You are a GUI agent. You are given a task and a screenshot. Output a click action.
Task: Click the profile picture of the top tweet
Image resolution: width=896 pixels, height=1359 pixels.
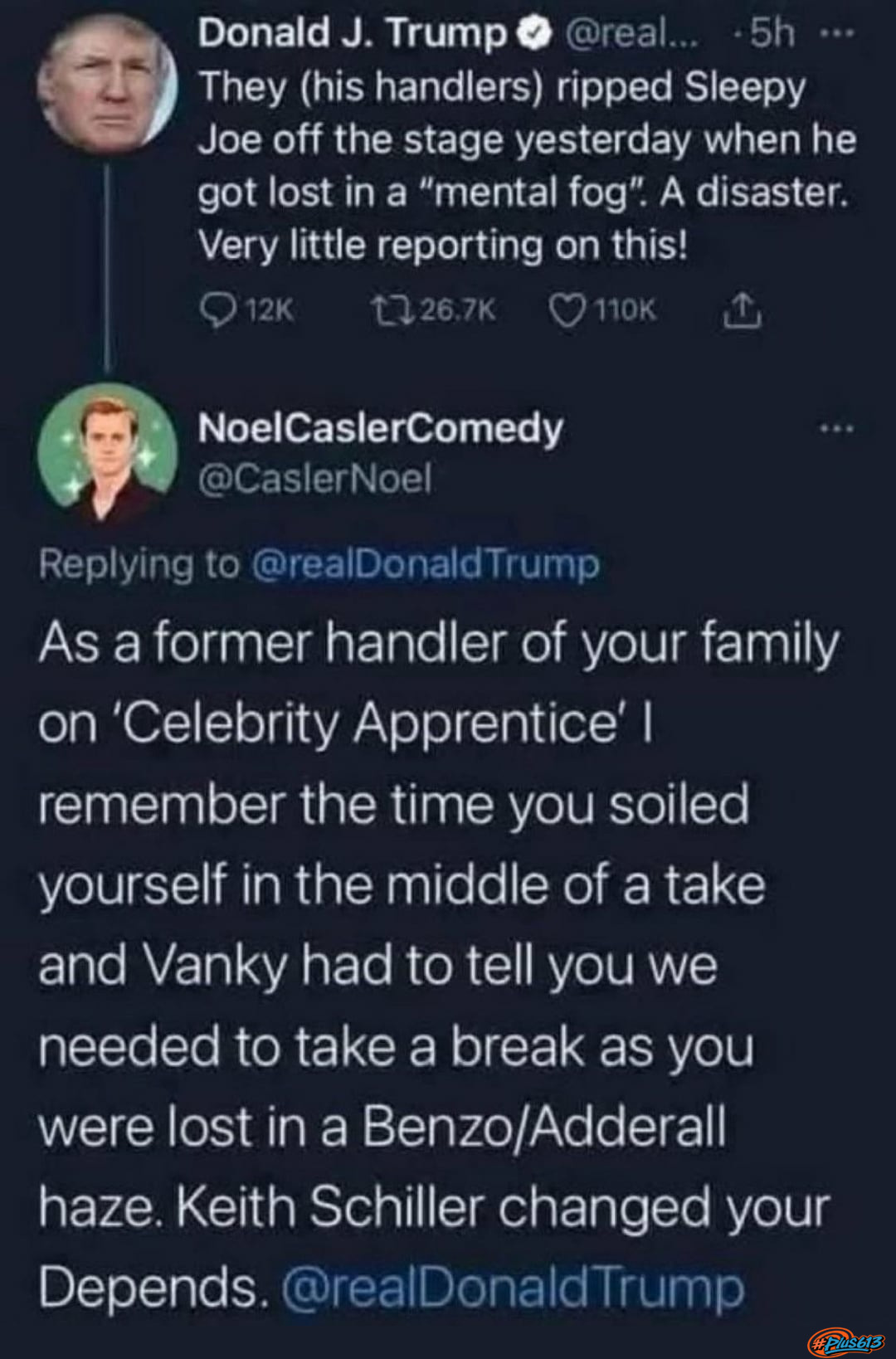107,81
